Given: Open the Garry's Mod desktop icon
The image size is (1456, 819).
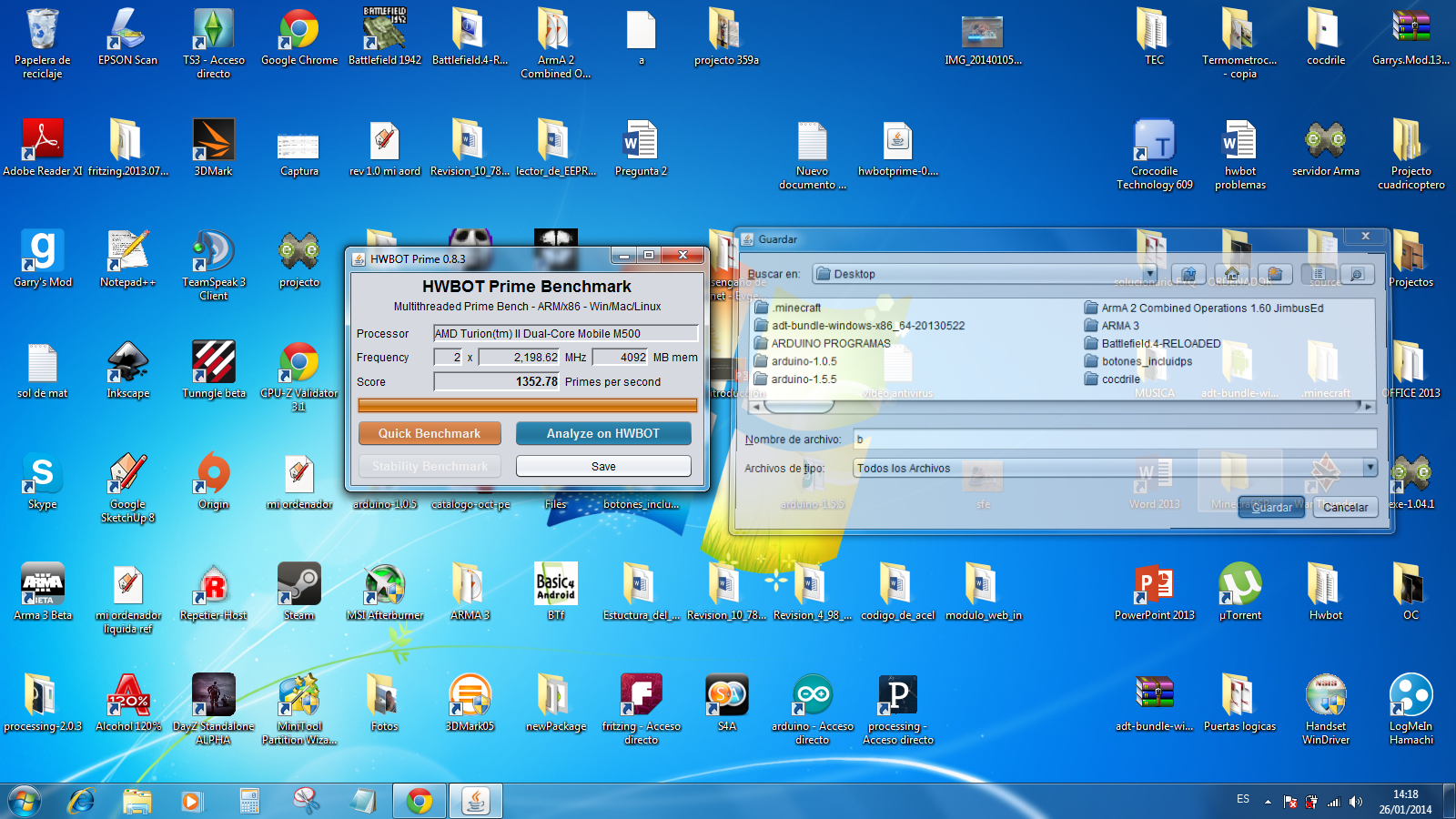Looking at the screenshot, I should [x=43, y=259].
